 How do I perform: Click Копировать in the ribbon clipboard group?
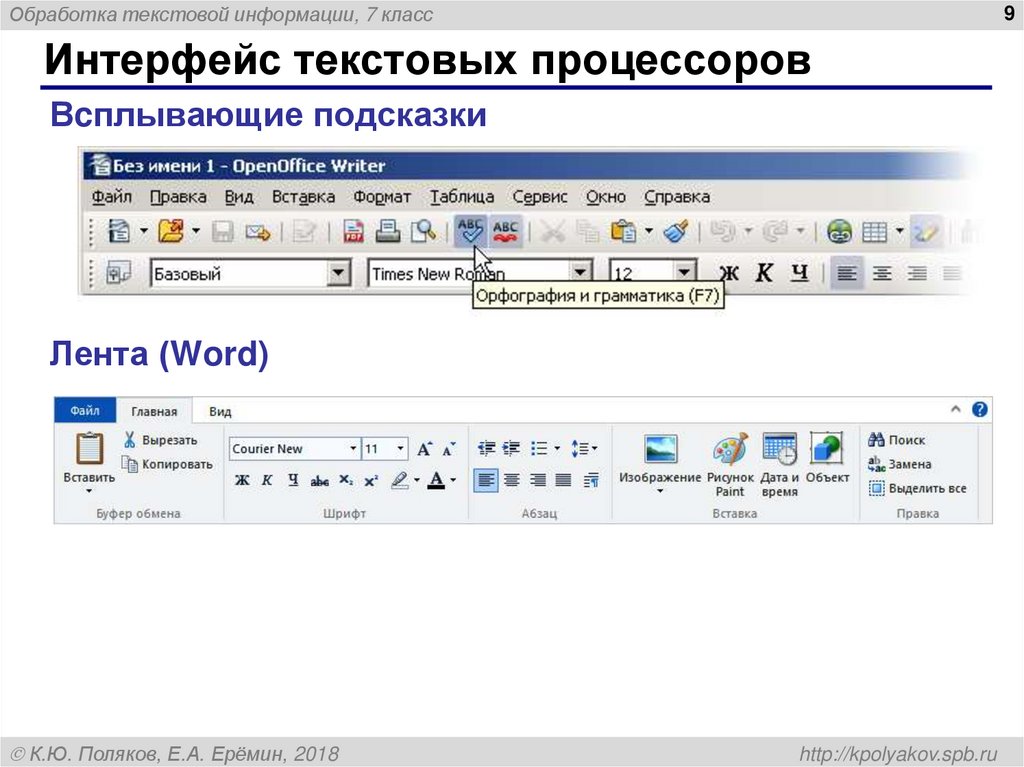tap(168, 465)
